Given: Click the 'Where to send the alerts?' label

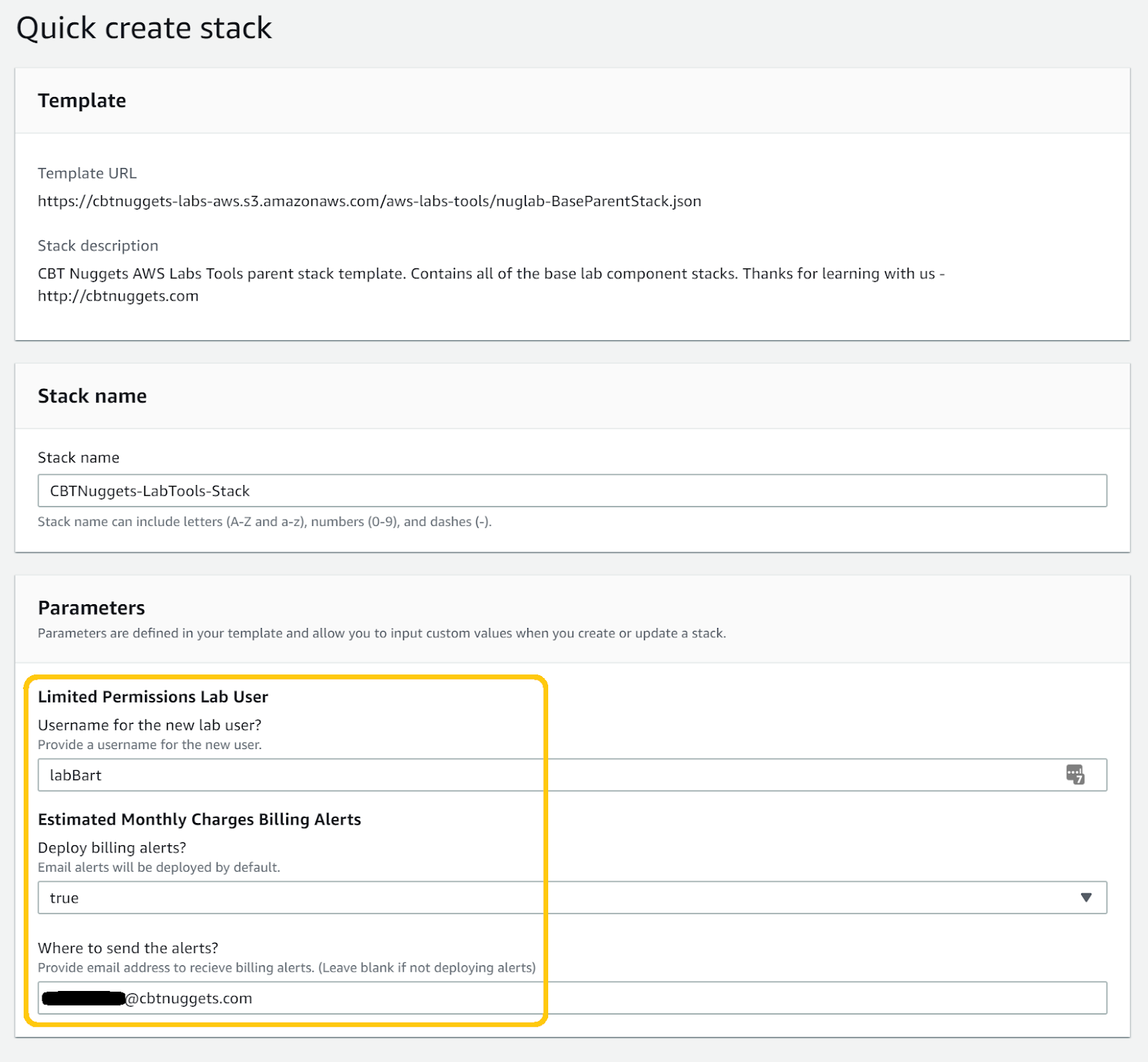Looking at the screenshot, I should (x=128, y=949).
